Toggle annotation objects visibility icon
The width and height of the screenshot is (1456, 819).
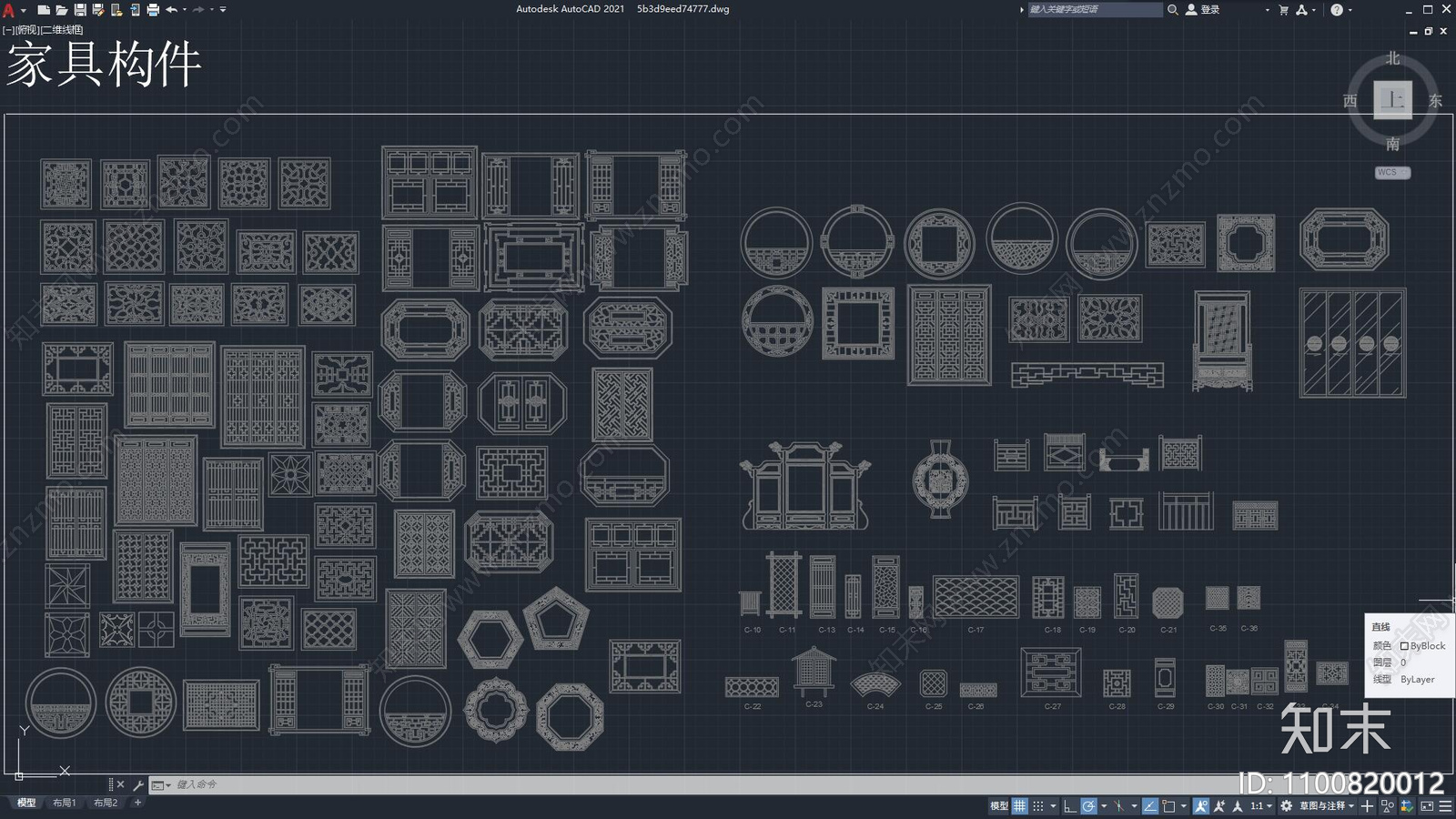(1201, 806)
